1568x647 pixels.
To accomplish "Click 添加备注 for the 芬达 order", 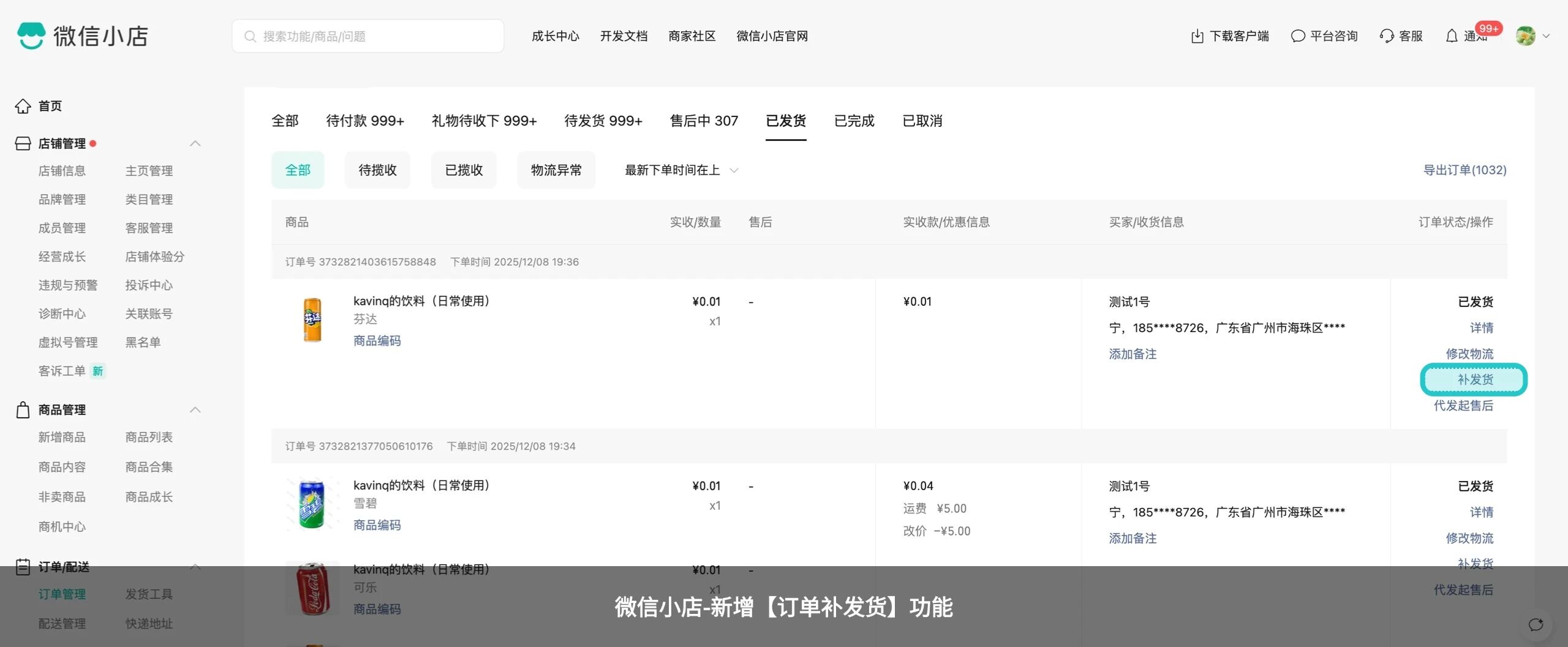I will click(x=1133, y=354).
